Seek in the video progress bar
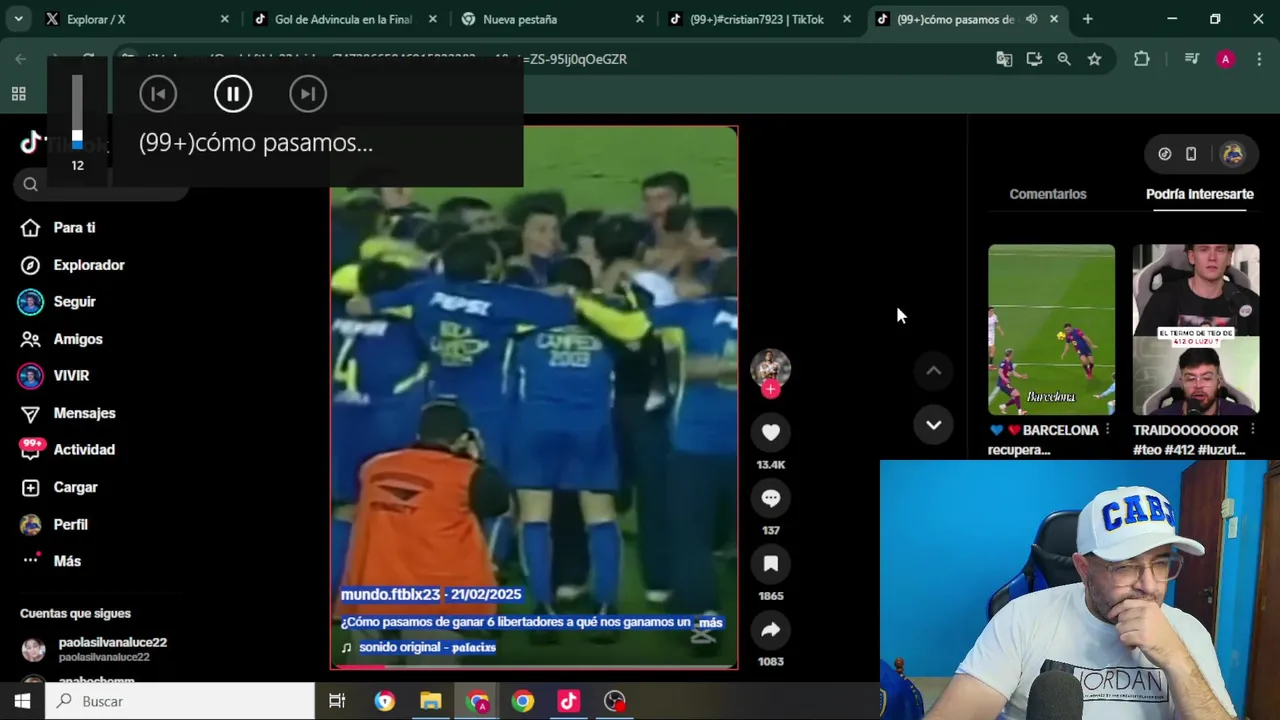This screenshot has height=720, width=1280. 534,666
